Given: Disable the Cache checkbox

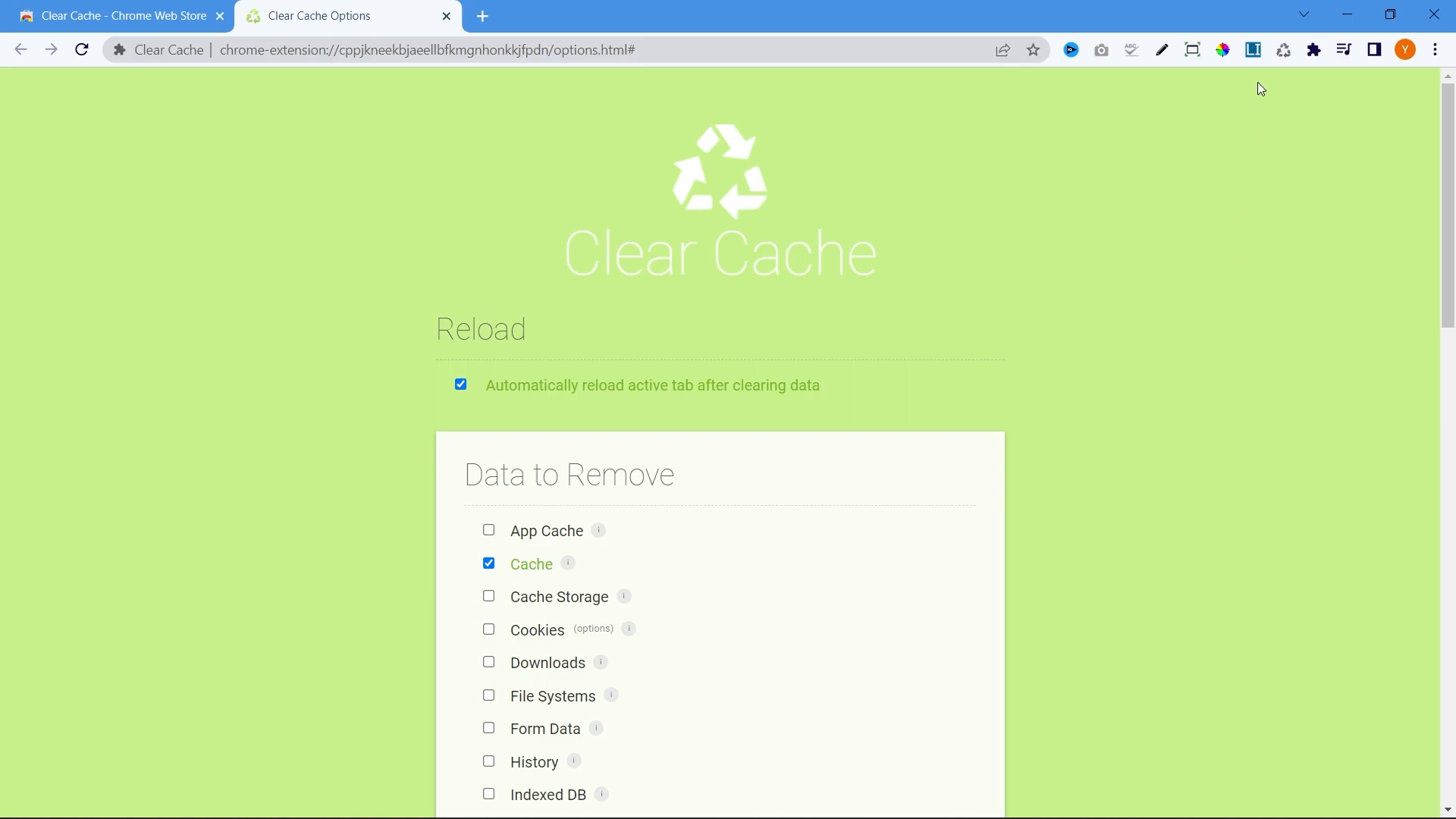Looking at the screenshot, I should (488, 563).
